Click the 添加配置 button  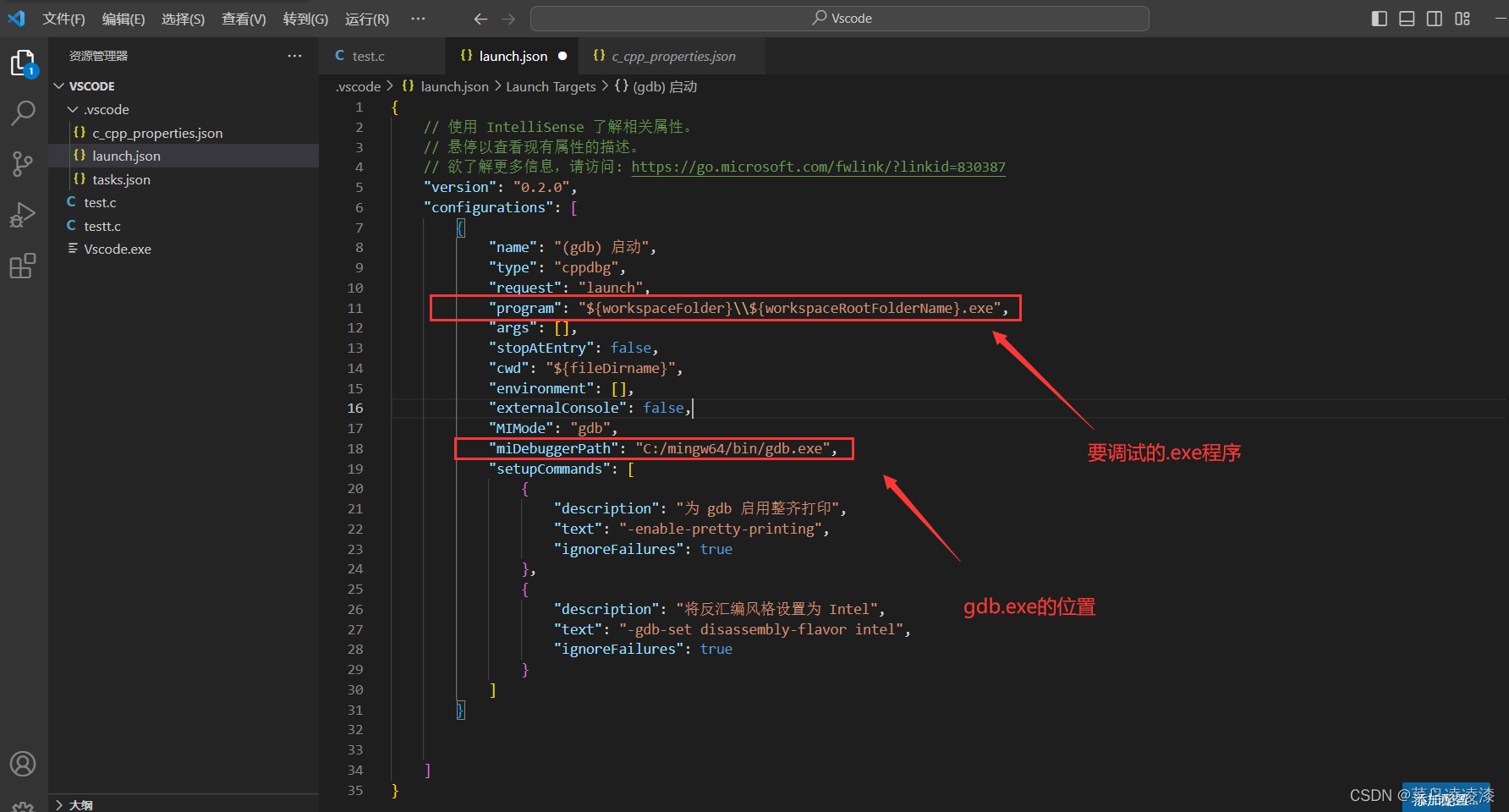pos(1446,798)
